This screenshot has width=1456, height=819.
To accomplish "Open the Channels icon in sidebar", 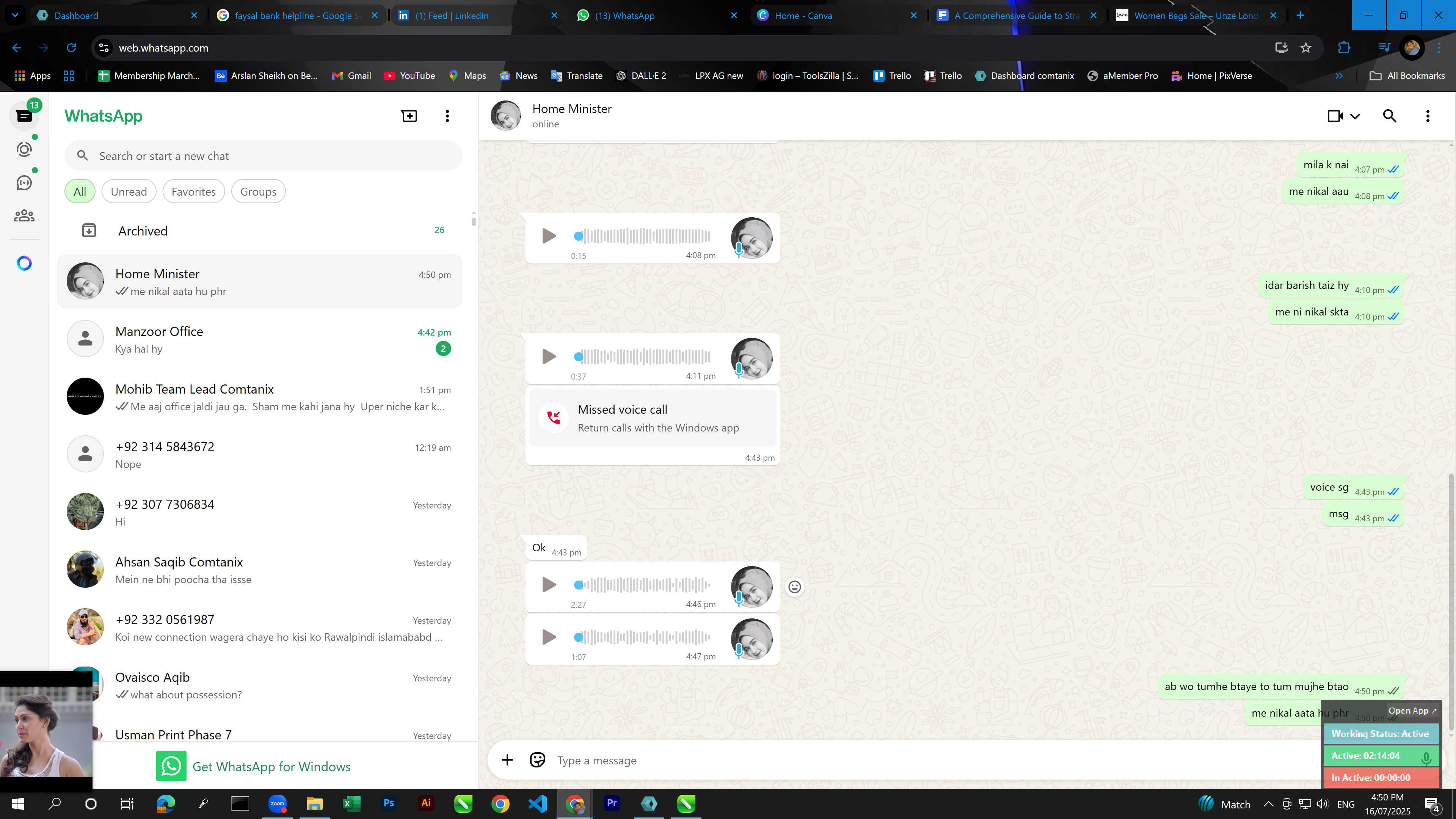I will pyautogui.click(x=24, y=182).
